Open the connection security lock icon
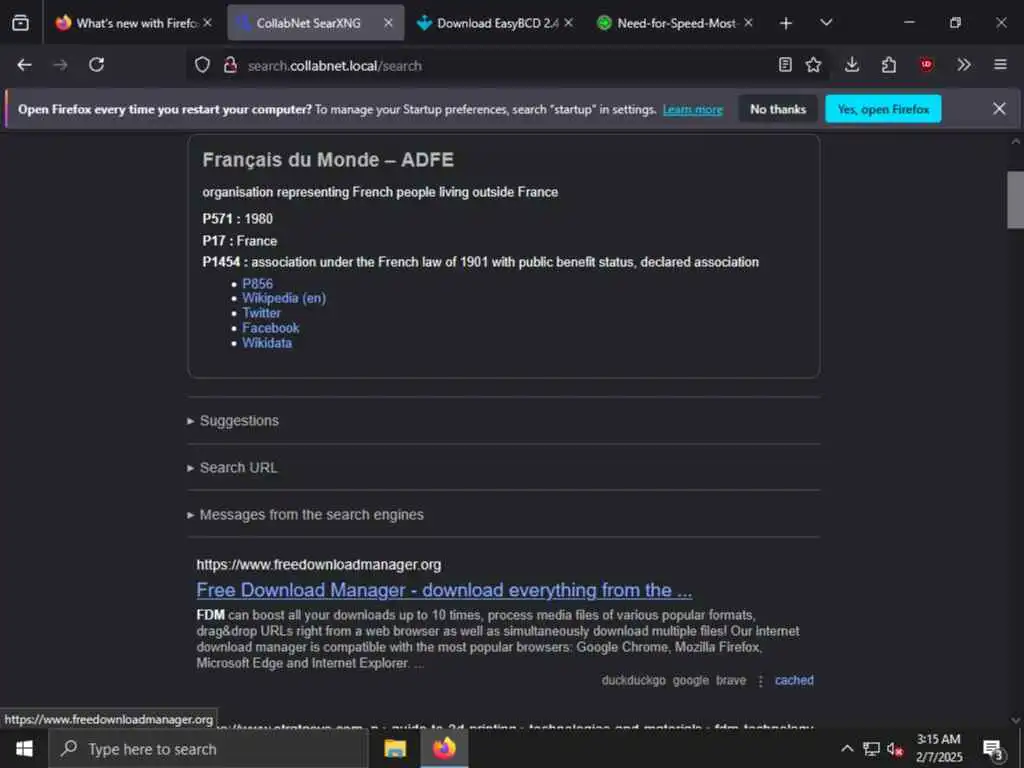 [x=230, y=65]
